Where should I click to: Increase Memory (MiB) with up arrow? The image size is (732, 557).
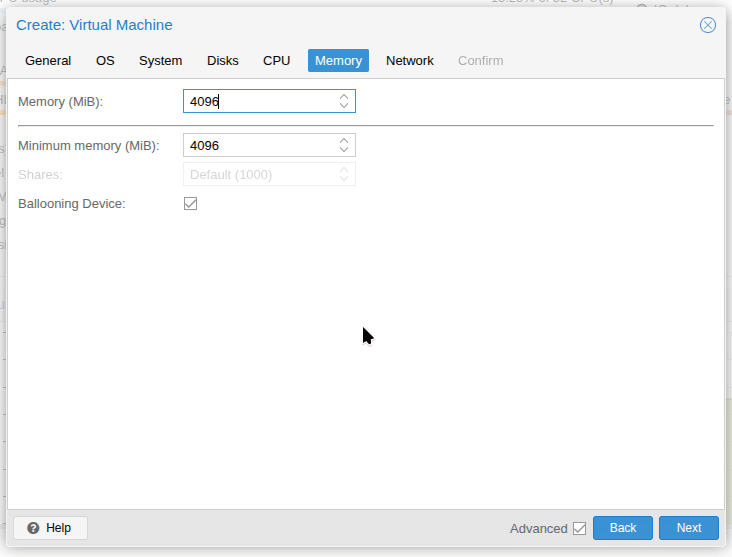pos(344,97)
